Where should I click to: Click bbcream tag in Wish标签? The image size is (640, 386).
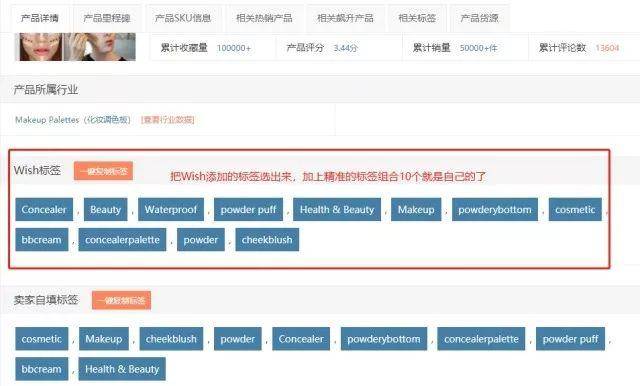point(42,240)
